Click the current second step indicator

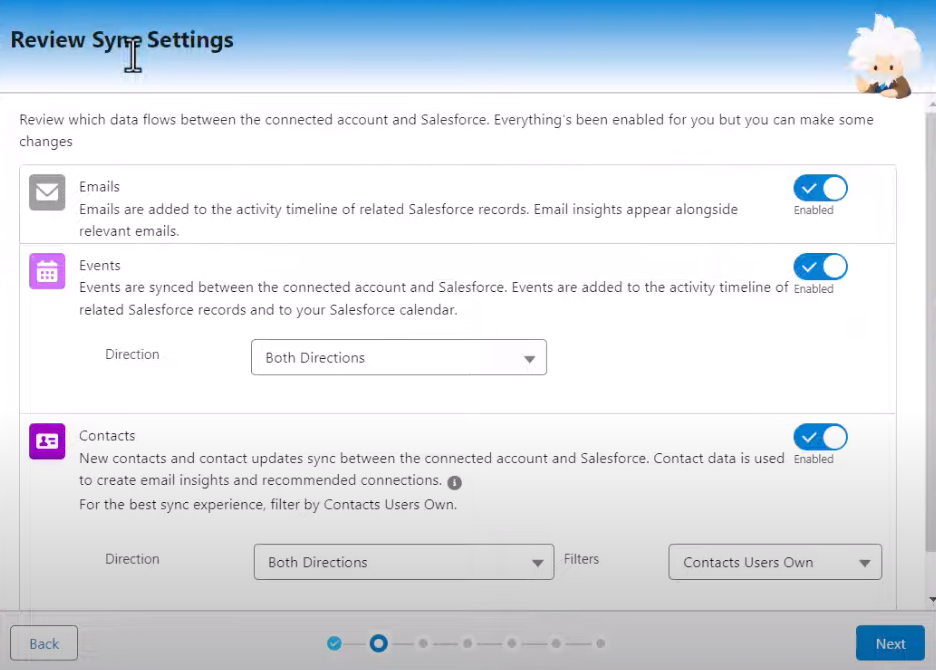(x=378, y=643)
